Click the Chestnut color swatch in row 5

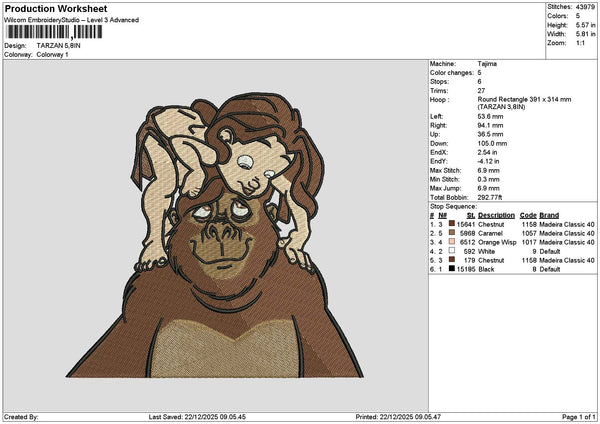tap(452, 260)
